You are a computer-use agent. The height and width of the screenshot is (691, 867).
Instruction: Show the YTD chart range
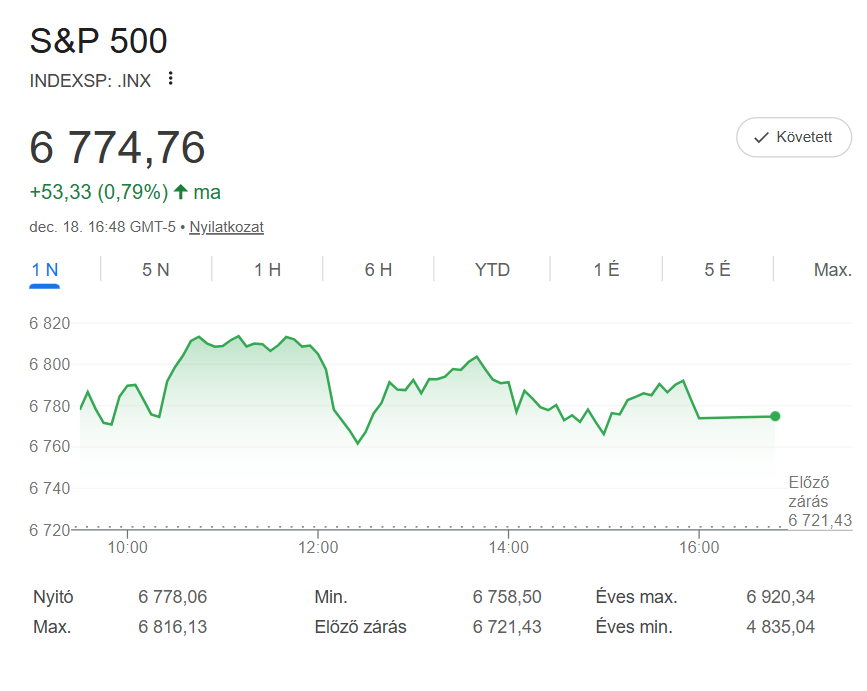[x=492, y=270]
